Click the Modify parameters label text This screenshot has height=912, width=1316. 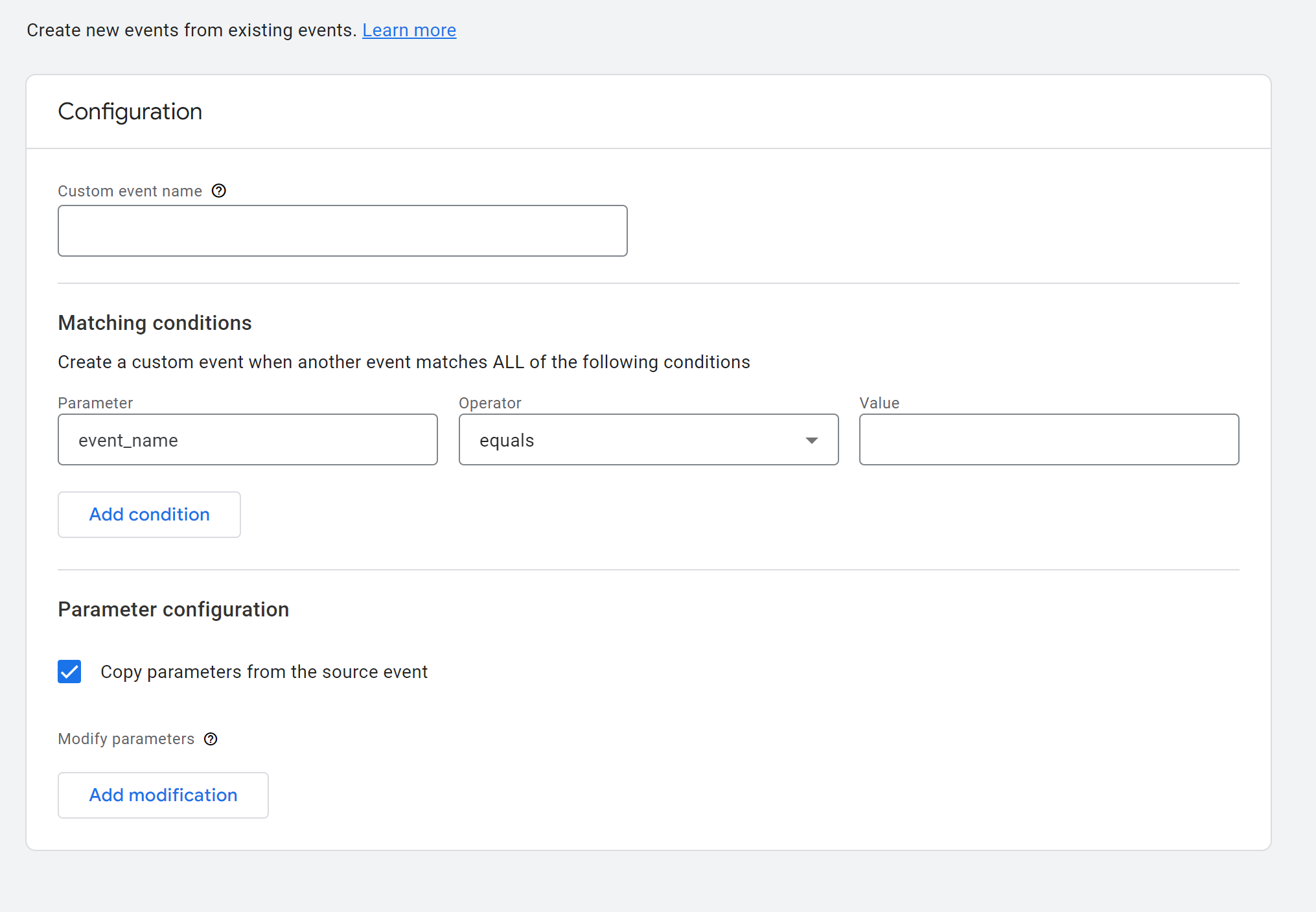(x=126, y=739)
